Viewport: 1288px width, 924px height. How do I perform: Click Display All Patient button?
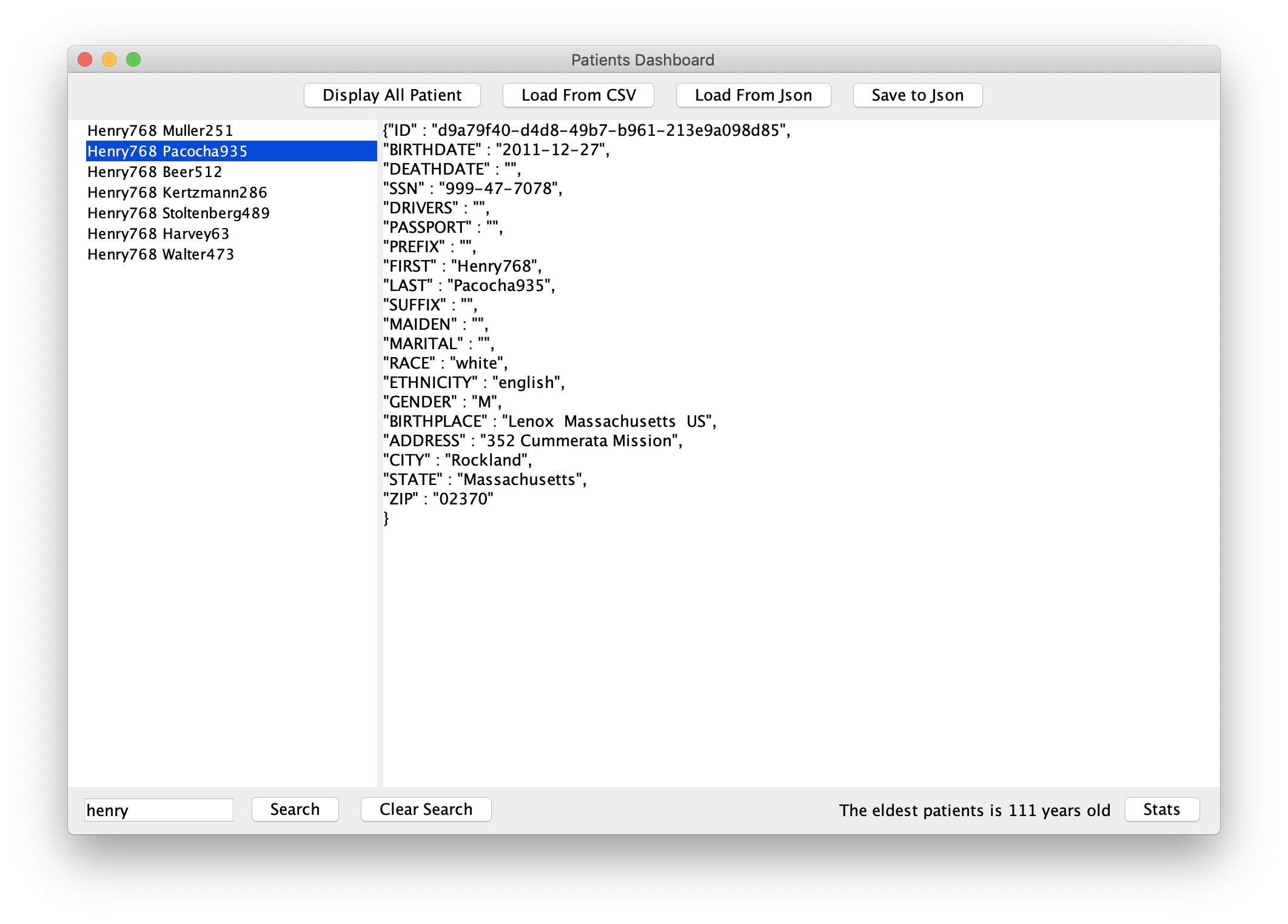click(392, 95)
